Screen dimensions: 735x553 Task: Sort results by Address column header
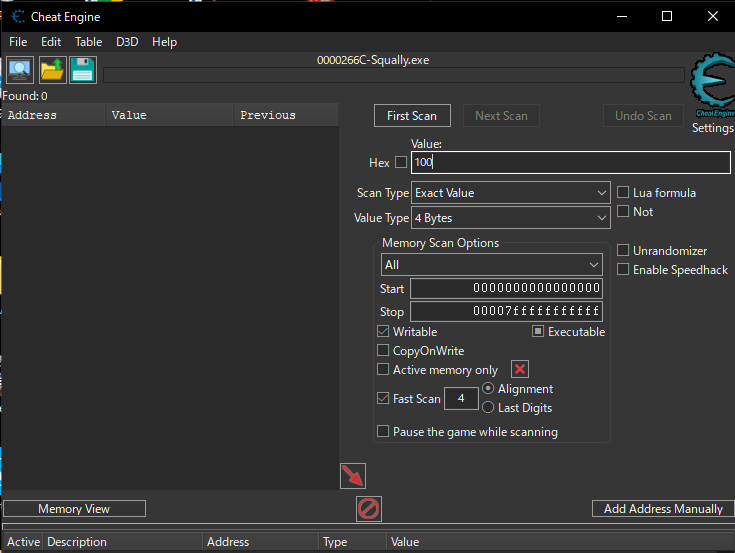click(53, 115)
